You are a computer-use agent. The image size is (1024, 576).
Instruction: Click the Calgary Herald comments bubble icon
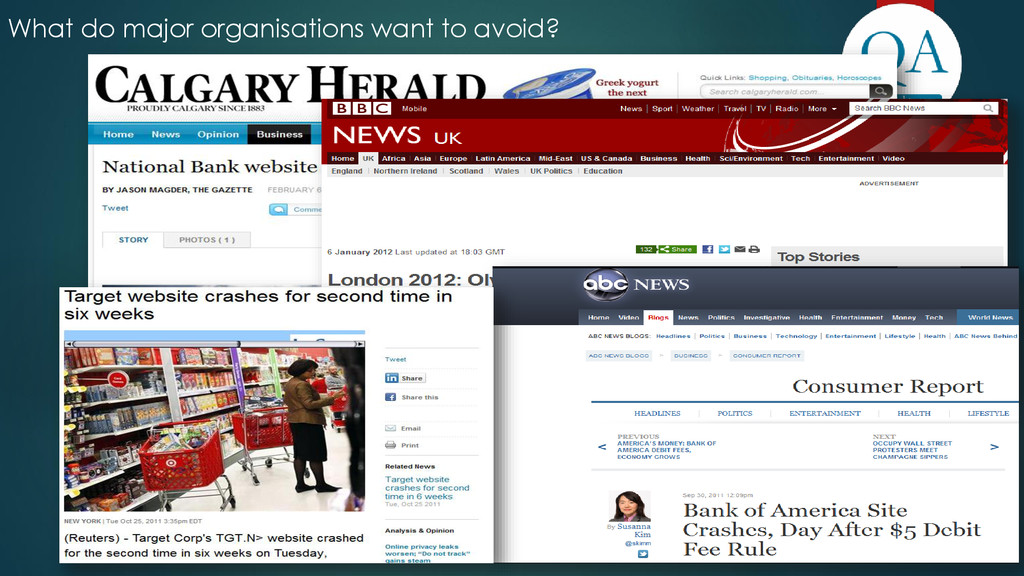pos(278,210)
